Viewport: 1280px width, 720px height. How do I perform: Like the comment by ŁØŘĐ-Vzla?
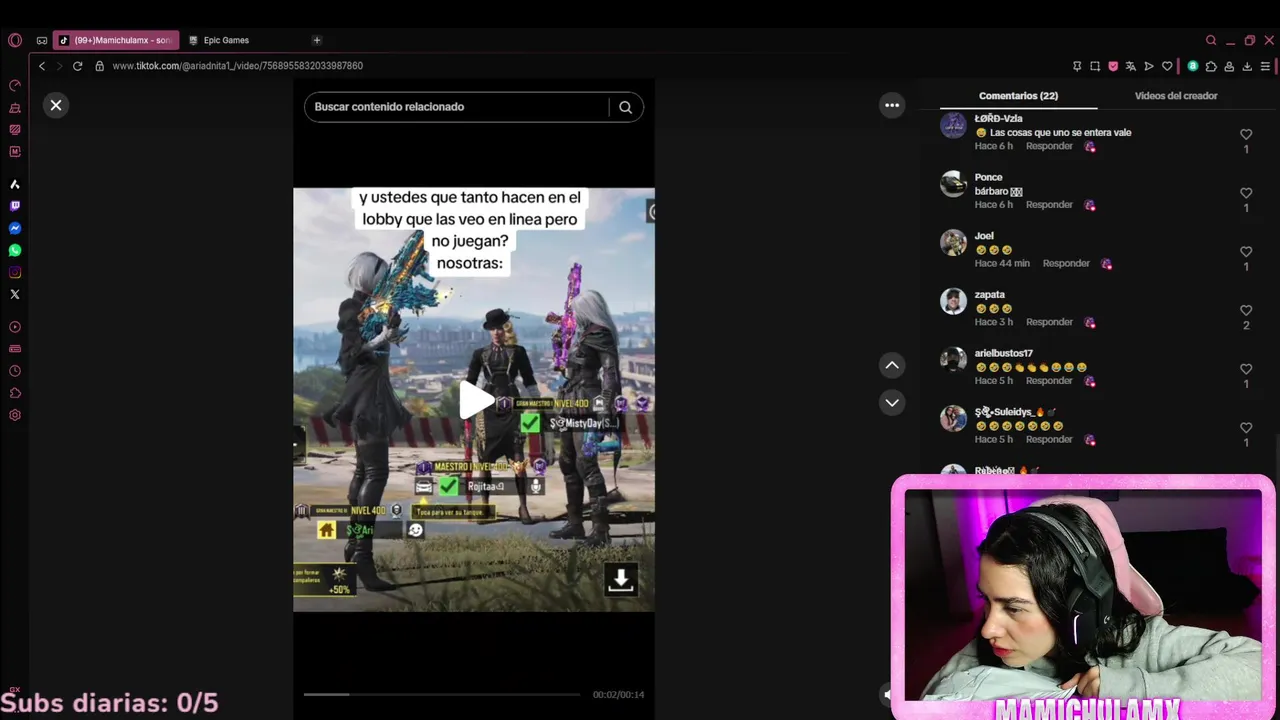click(x=1246, y=134)
